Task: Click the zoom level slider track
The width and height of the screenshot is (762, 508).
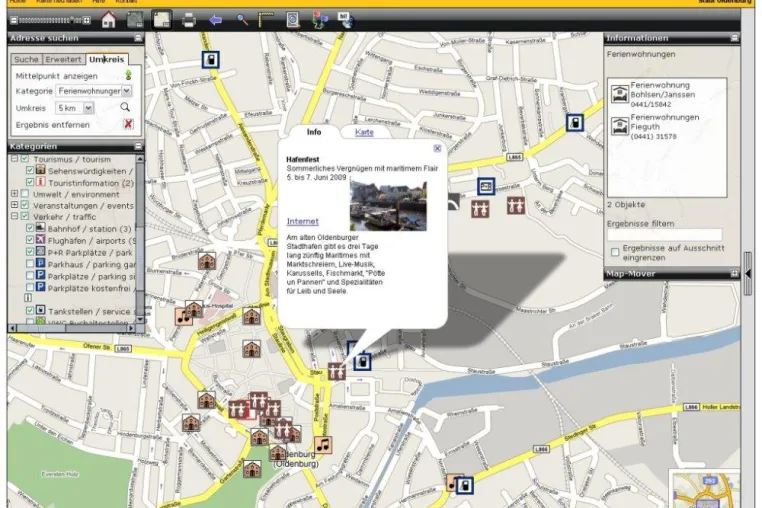Action: 50,20
